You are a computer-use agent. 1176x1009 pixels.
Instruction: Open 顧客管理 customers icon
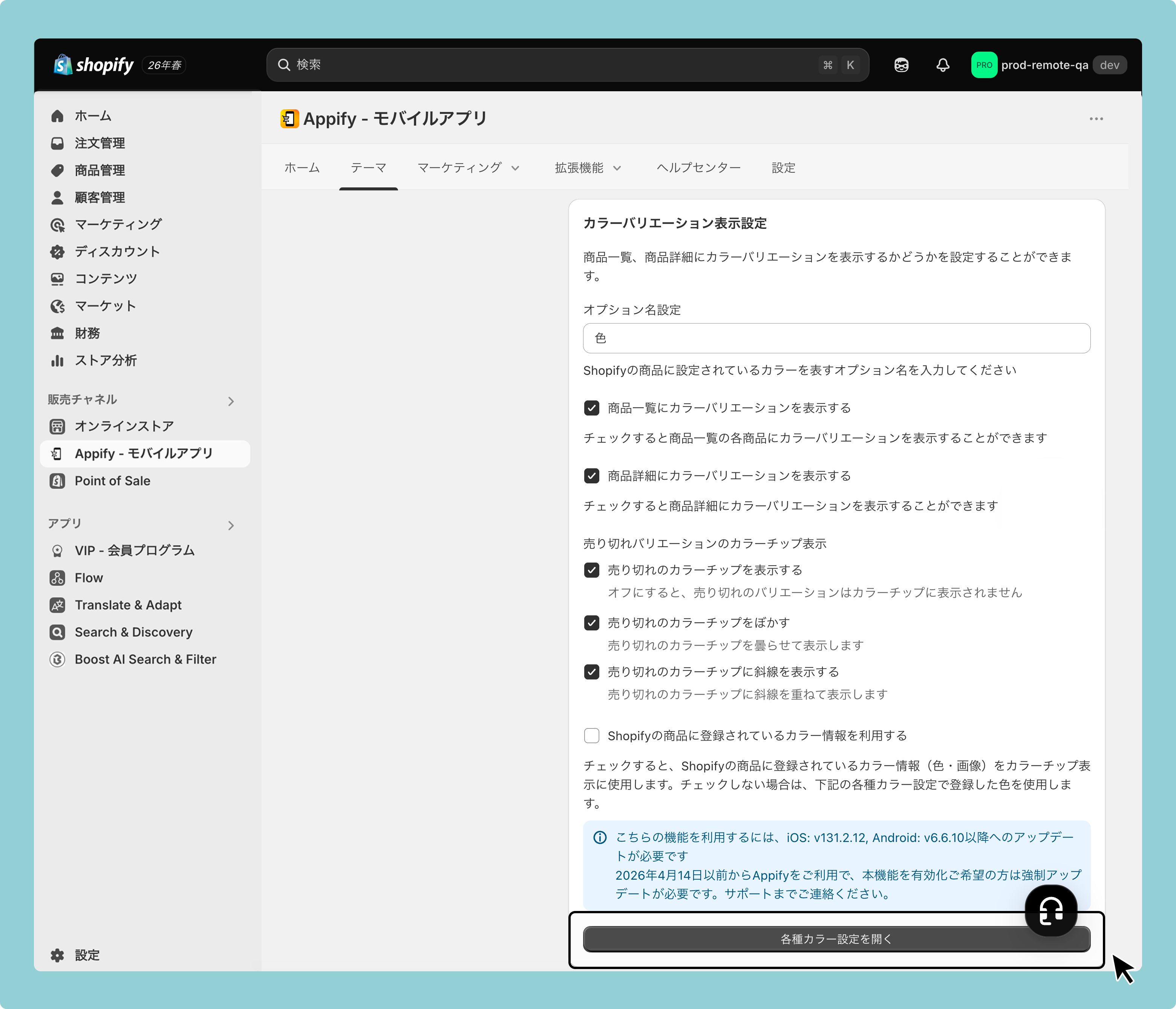click(57, 198)
